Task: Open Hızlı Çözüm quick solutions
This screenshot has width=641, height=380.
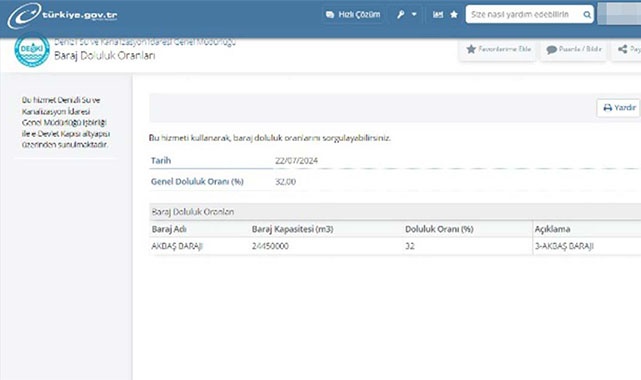Action: tap(353, 15)
